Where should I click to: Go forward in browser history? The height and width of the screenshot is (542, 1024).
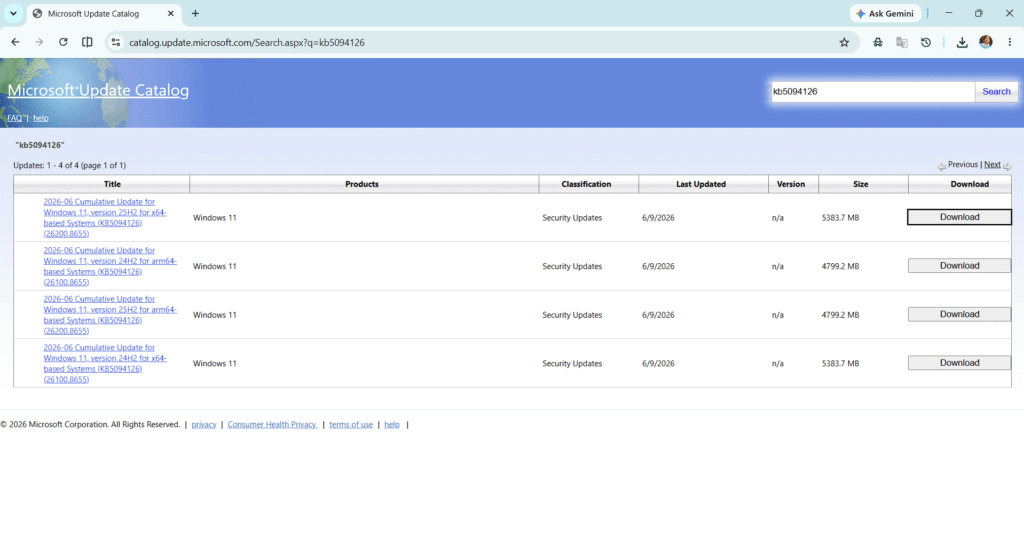[x=39, y=42]
